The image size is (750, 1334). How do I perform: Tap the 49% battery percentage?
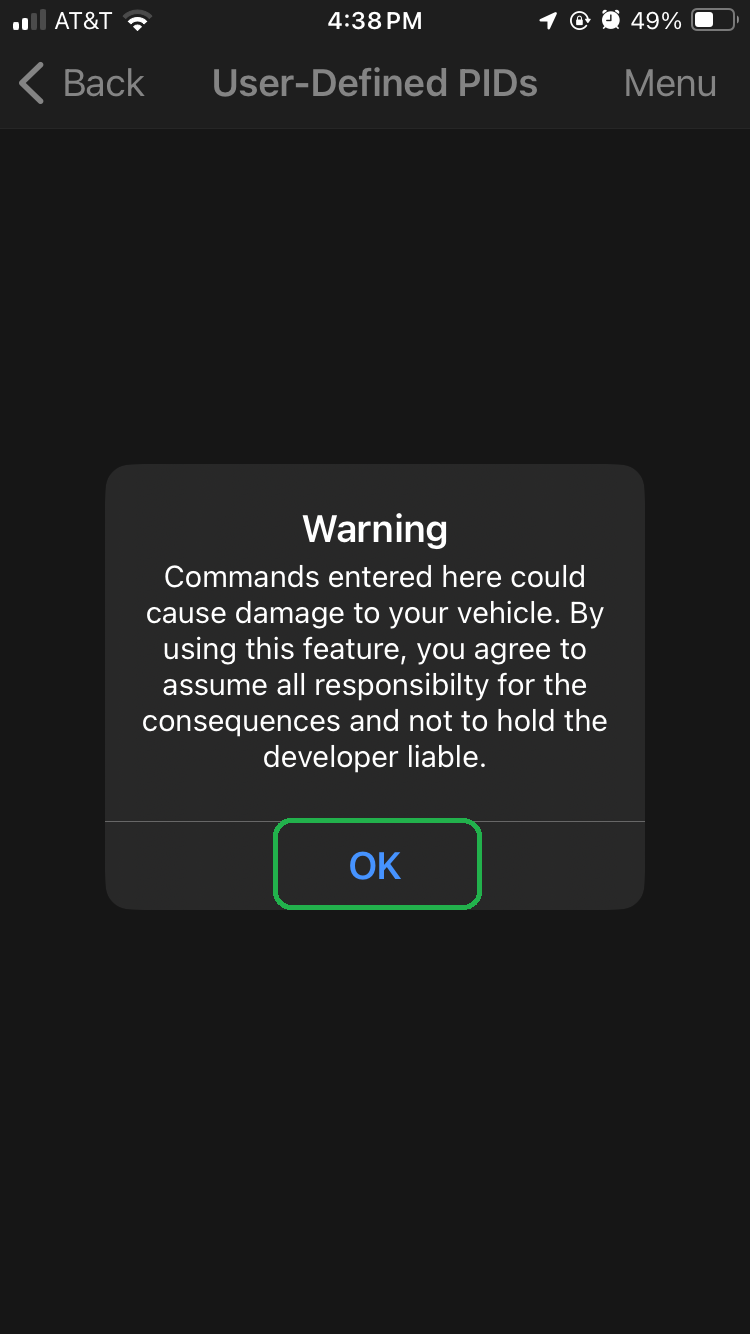coord(656,21)
